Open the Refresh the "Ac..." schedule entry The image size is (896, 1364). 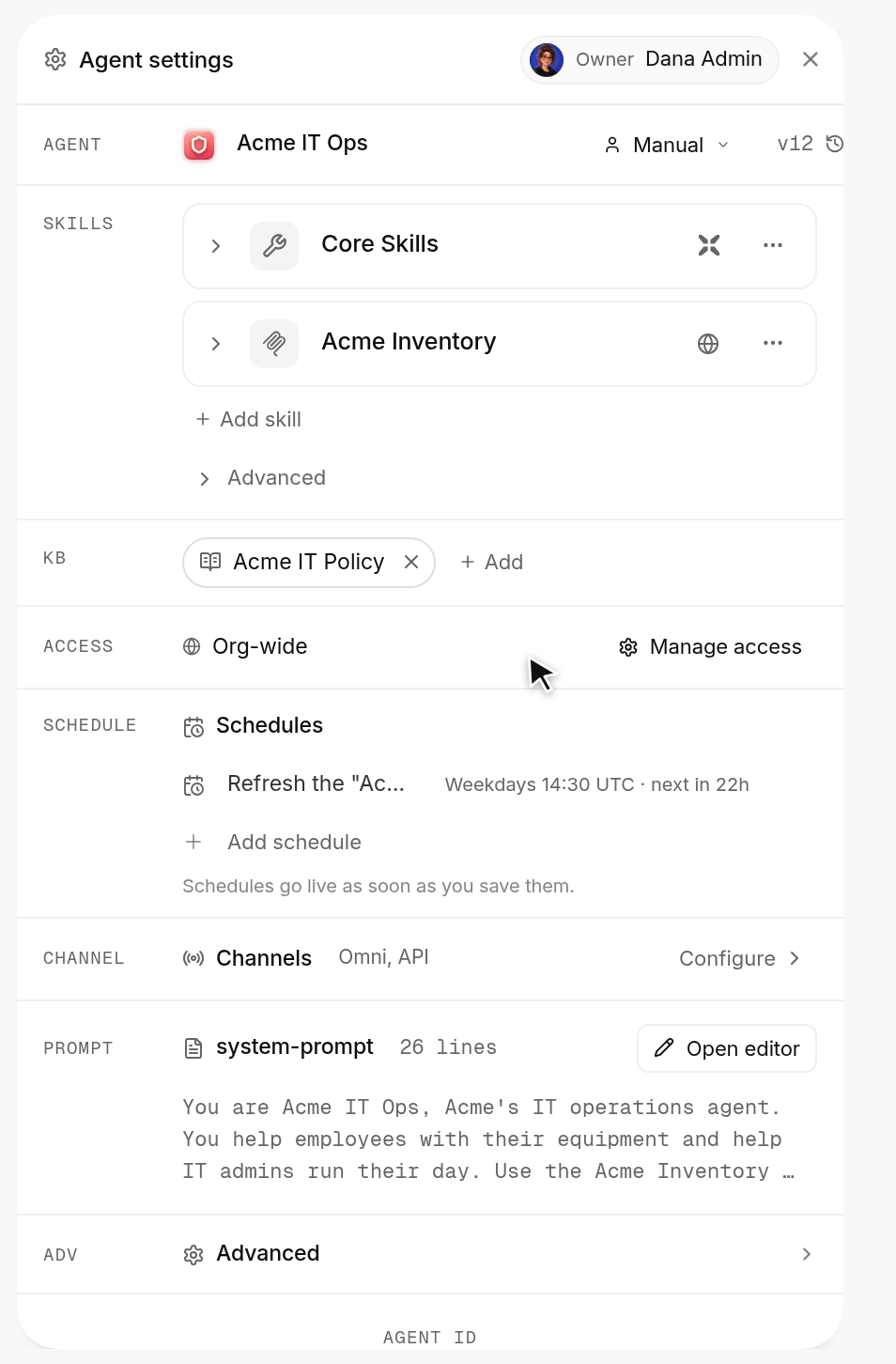click(466, 784)
